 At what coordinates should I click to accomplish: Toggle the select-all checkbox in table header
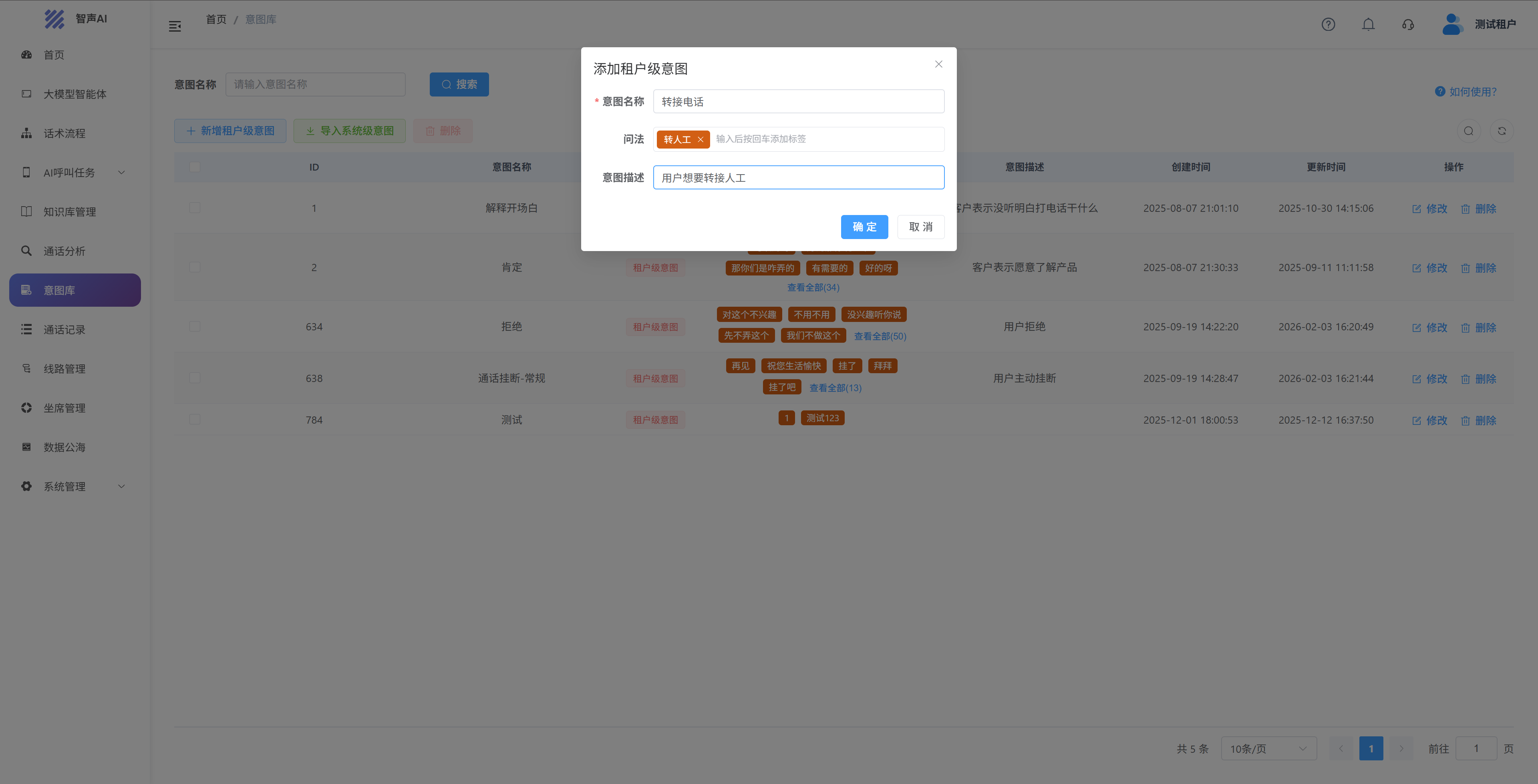pyautogui.click(x=195, y=167)
